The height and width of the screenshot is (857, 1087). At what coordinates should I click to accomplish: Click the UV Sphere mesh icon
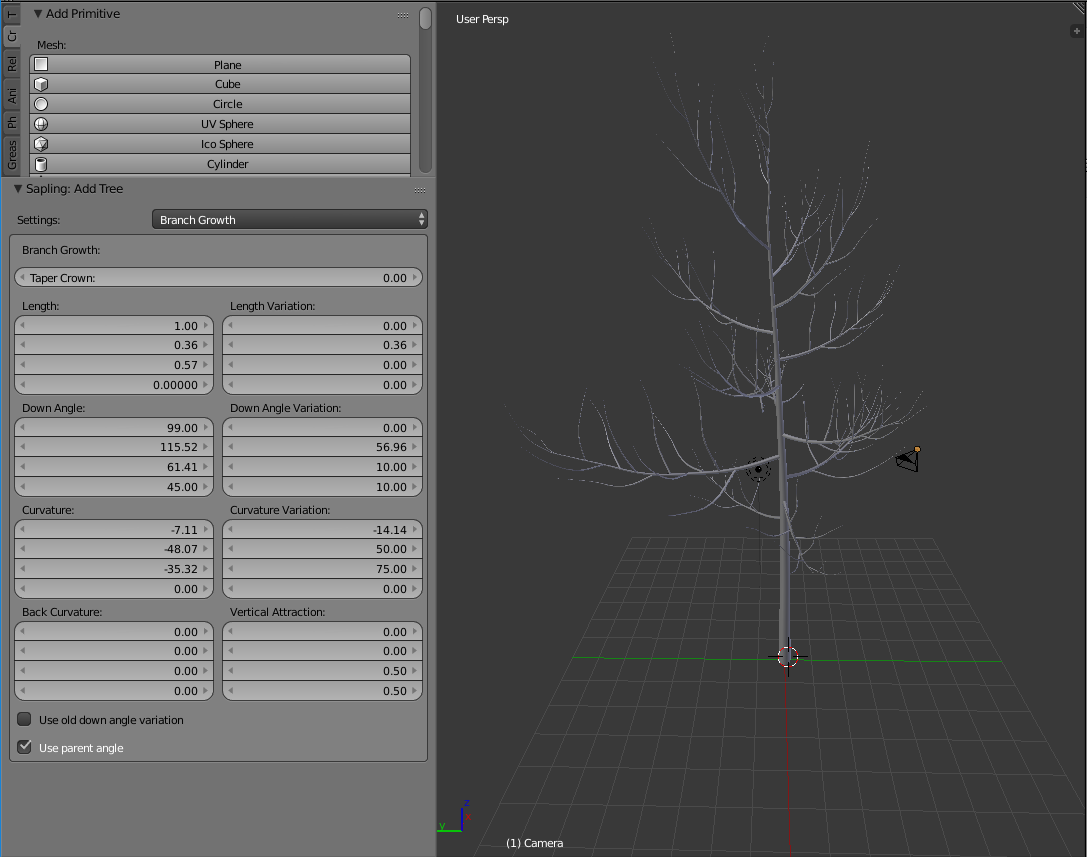(x=42, y=124)
